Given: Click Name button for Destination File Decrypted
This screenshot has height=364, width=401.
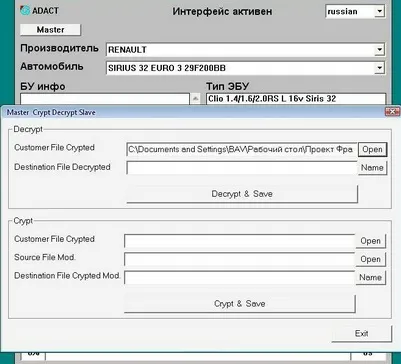Looking at the screenshot, I should click(372, 168).
